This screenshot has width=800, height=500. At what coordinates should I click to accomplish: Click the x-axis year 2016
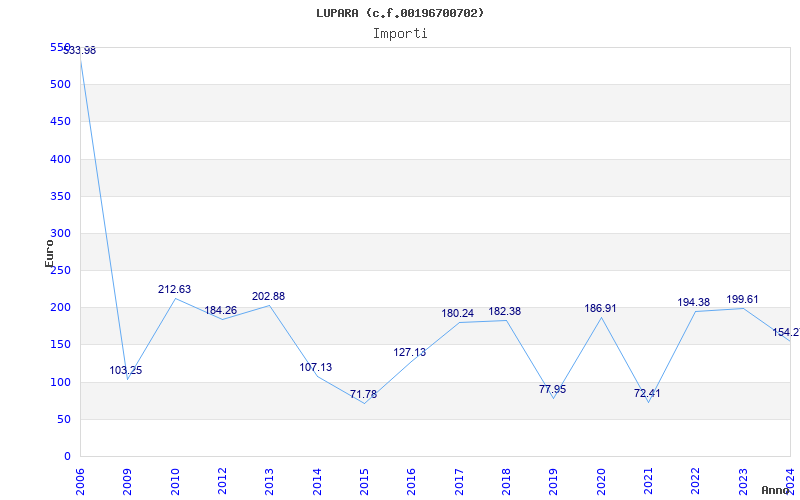[x=411, y=481]
